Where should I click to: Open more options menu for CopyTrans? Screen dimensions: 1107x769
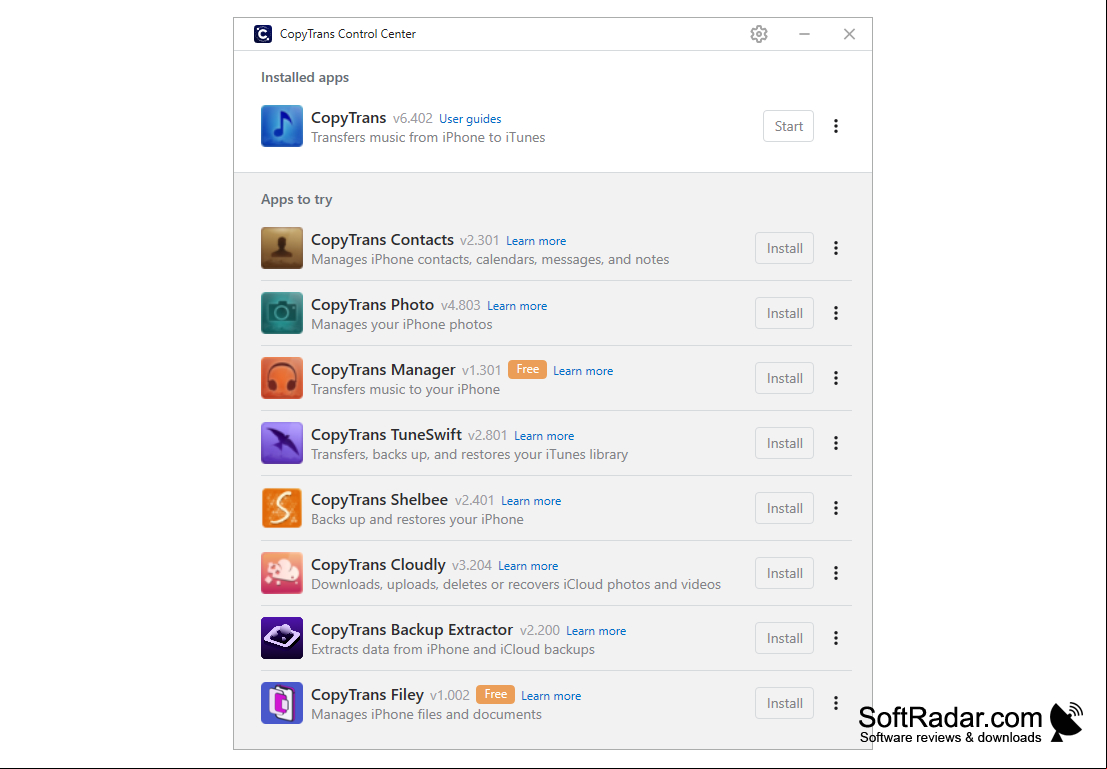click(x=836, y=126)
